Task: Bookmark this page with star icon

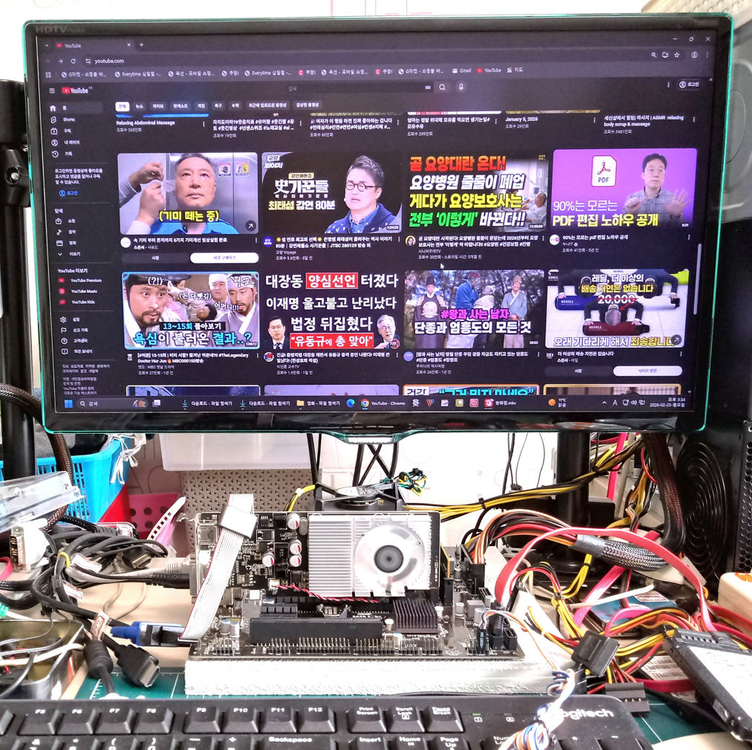Action: 677,55
